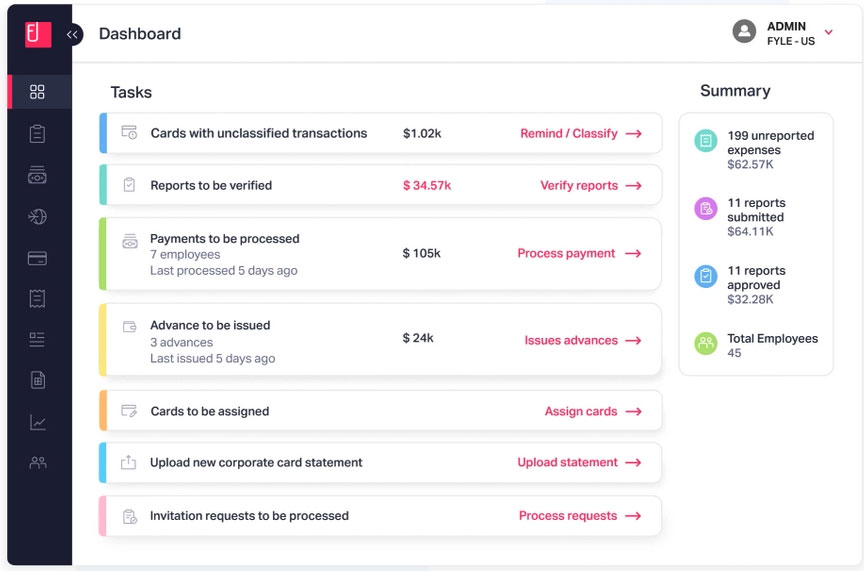Open the spreadsheet file icon in the sidebar

(38, 381)
